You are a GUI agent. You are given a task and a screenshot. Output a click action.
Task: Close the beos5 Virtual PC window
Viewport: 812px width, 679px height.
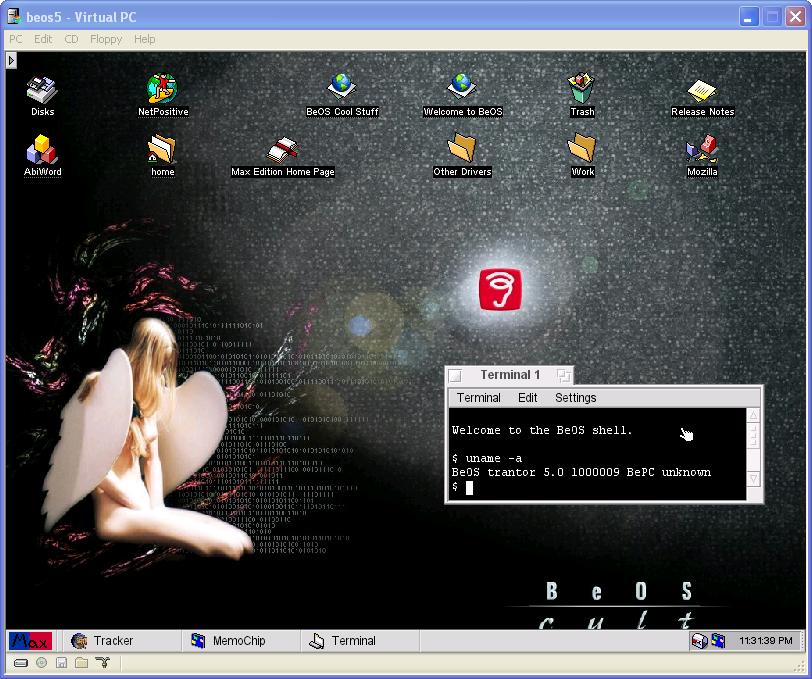(x=795, y=17)
